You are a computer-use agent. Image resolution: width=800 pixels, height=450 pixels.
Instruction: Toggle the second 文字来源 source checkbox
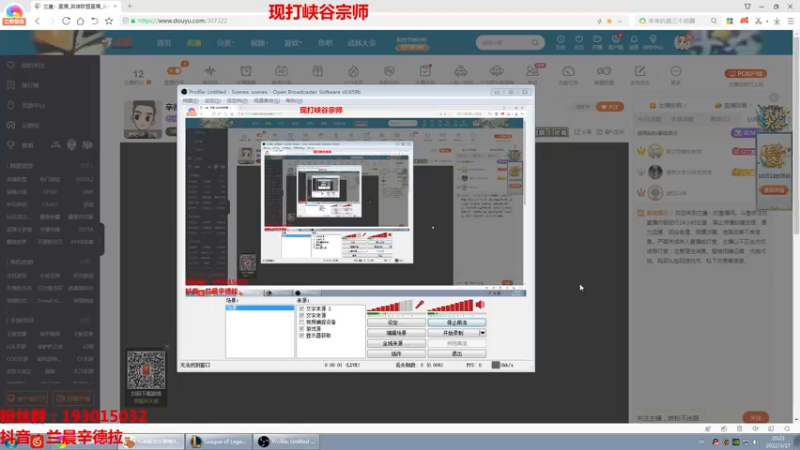pyautogui.click(x=302, y=315)
